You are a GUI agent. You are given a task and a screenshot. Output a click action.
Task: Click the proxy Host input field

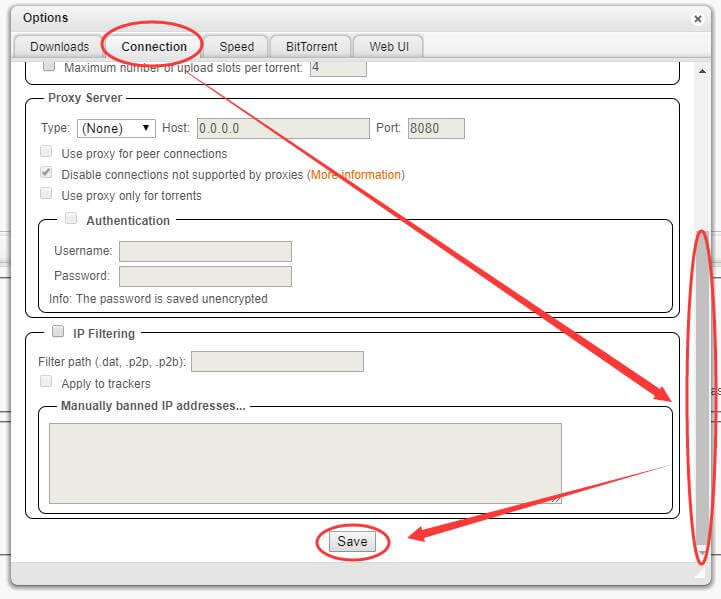pyautogui.click(x=283, y=128)
